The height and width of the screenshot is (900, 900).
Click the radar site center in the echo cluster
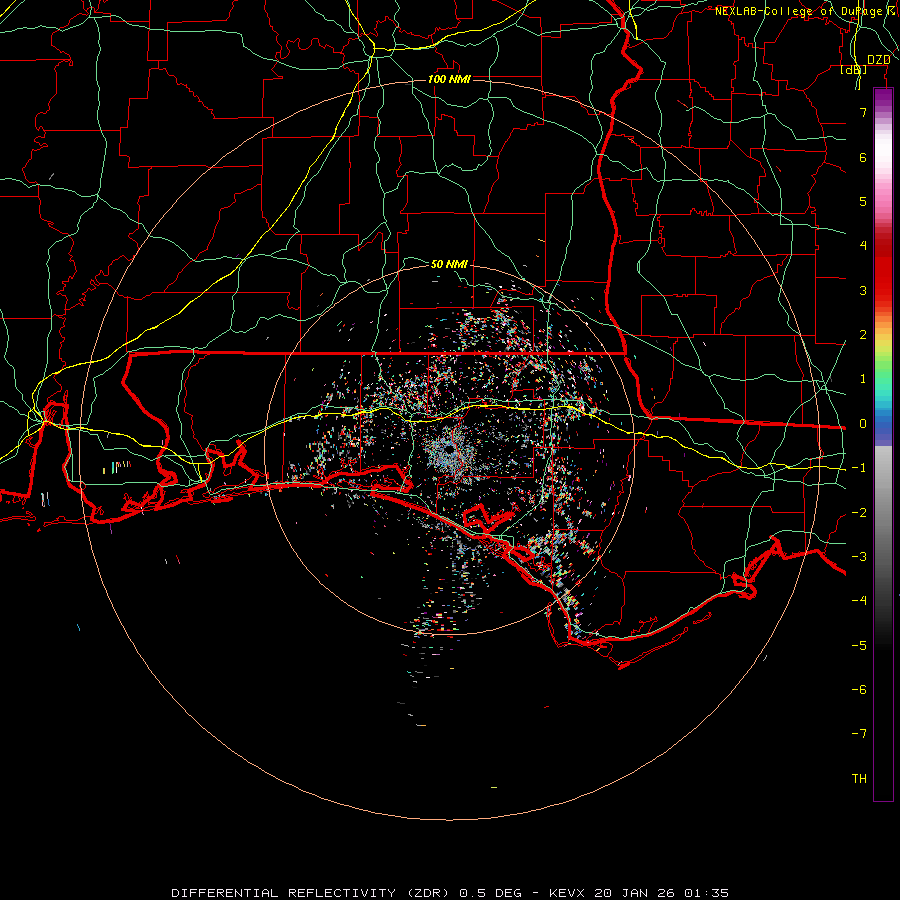click(449, 449)
